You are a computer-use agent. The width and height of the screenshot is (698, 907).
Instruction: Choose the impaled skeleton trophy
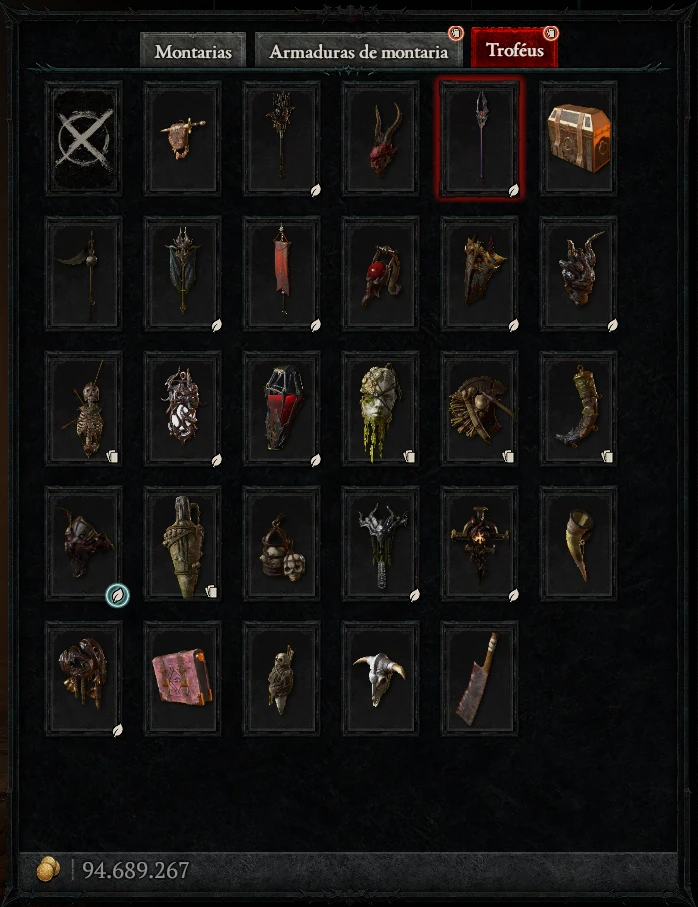pyautogui.click(x=84, y=408)
